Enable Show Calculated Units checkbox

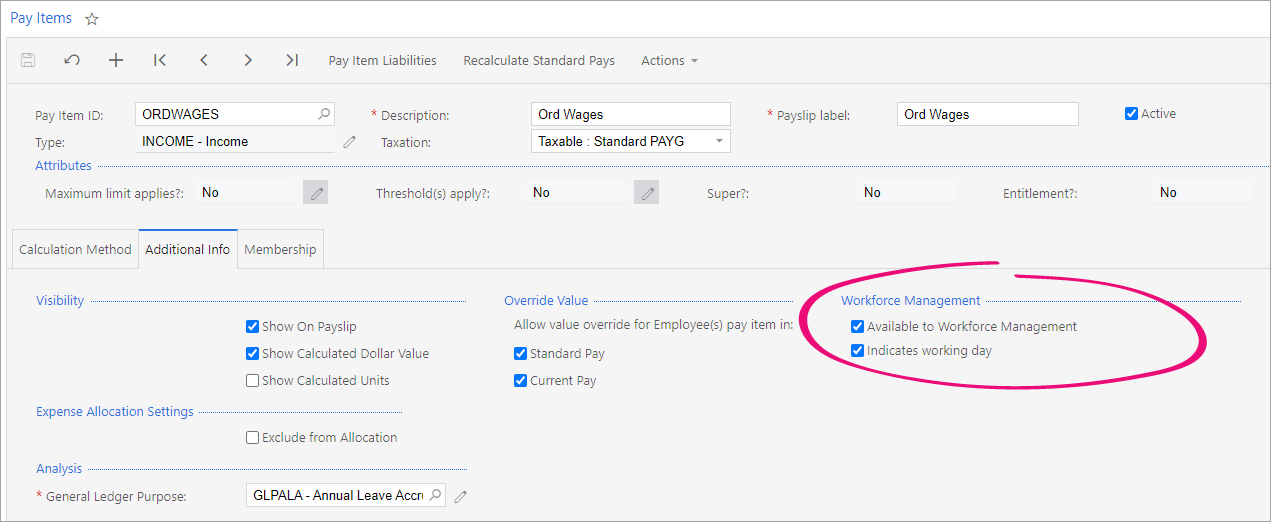click(253, 381)
